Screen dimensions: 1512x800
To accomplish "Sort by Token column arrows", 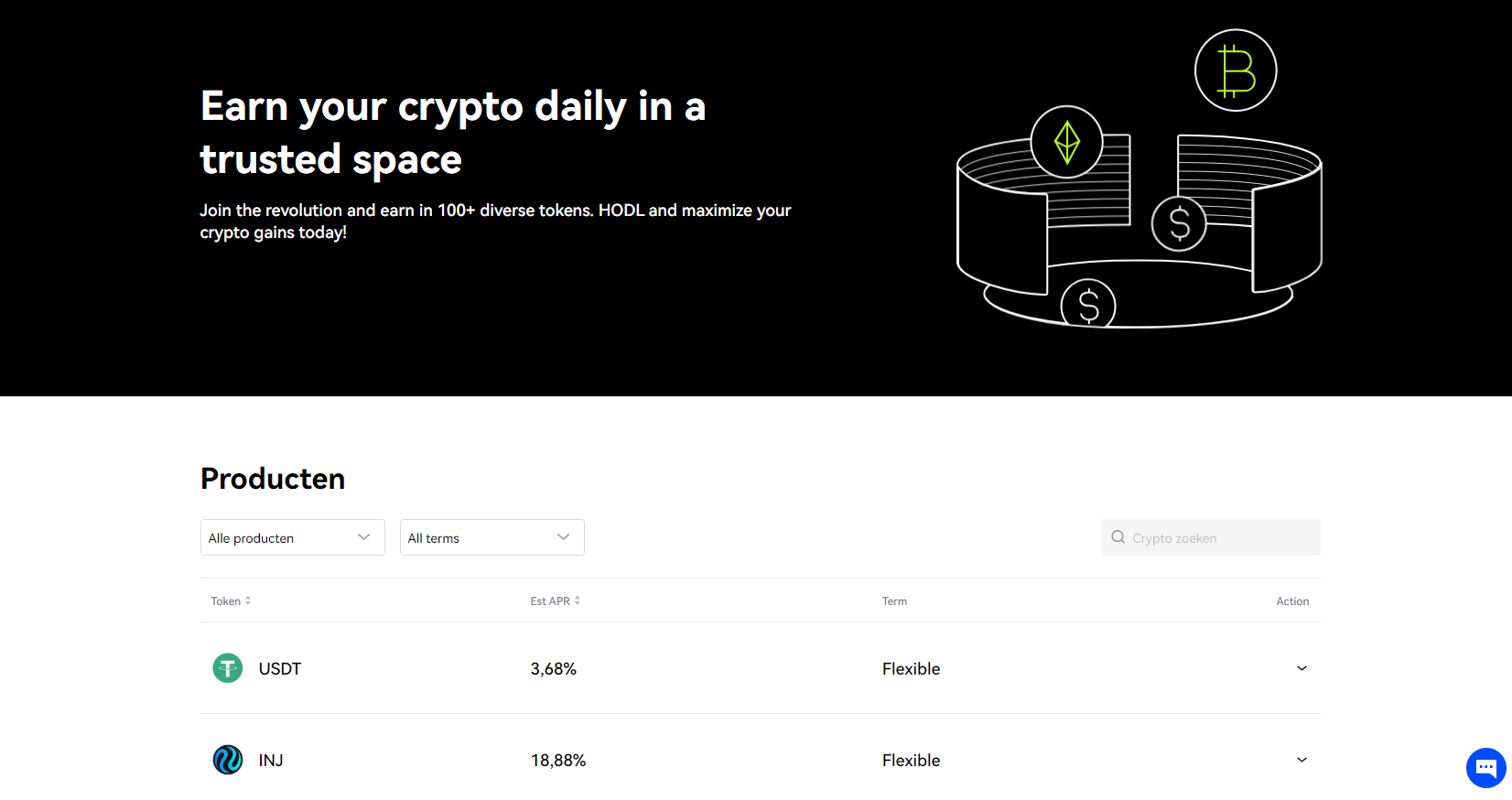I will coord(248,601).
